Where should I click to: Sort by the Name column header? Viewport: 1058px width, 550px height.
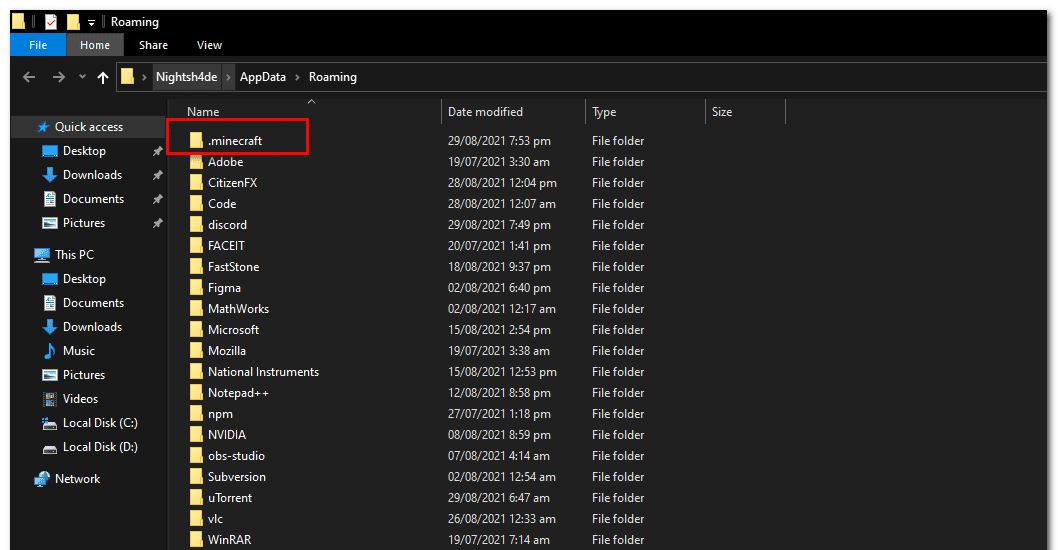pyautogui.click(x=203, y=112)
